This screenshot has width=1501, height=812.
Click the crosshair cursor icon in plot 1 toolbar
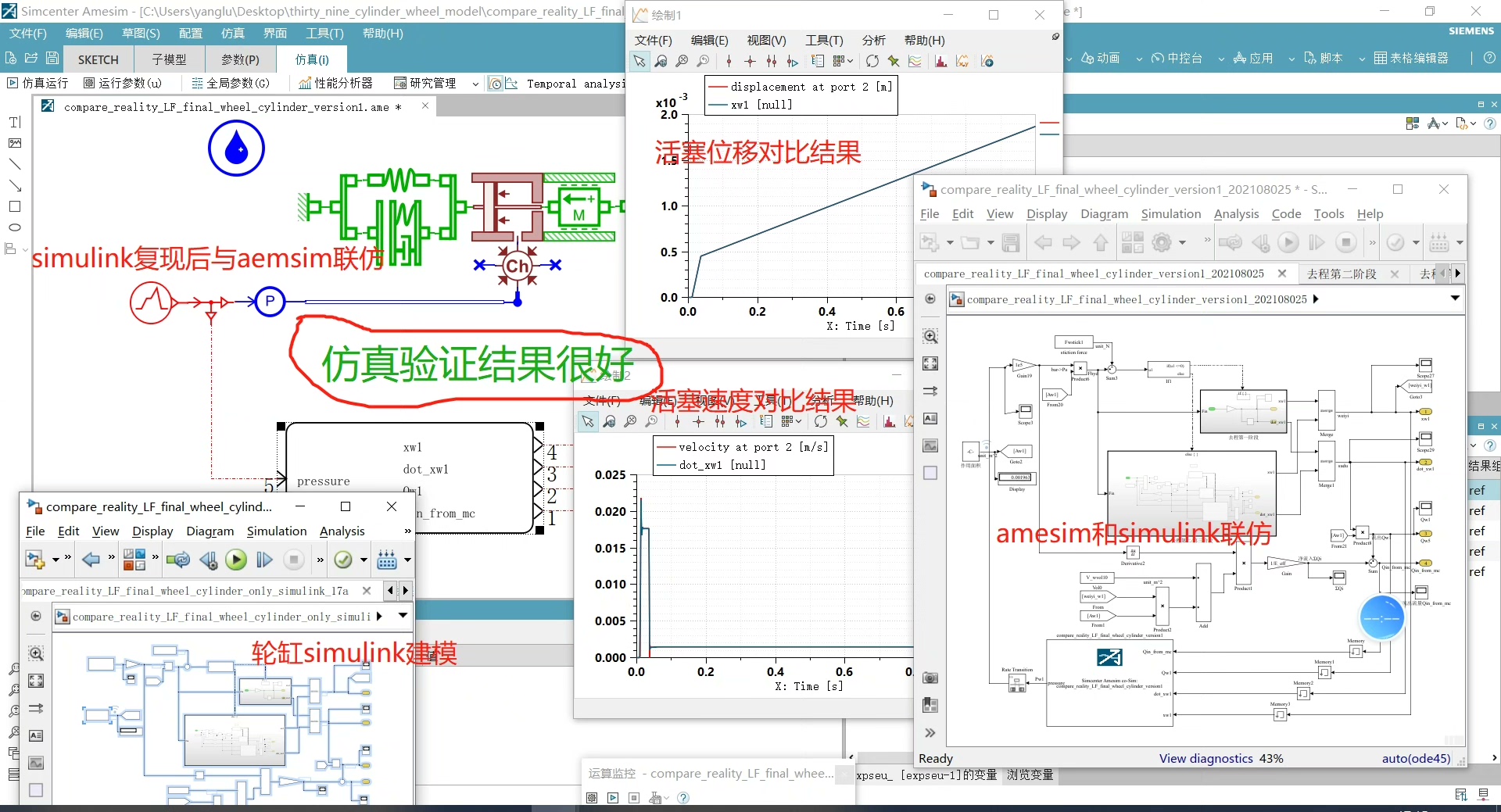point(750,61)
